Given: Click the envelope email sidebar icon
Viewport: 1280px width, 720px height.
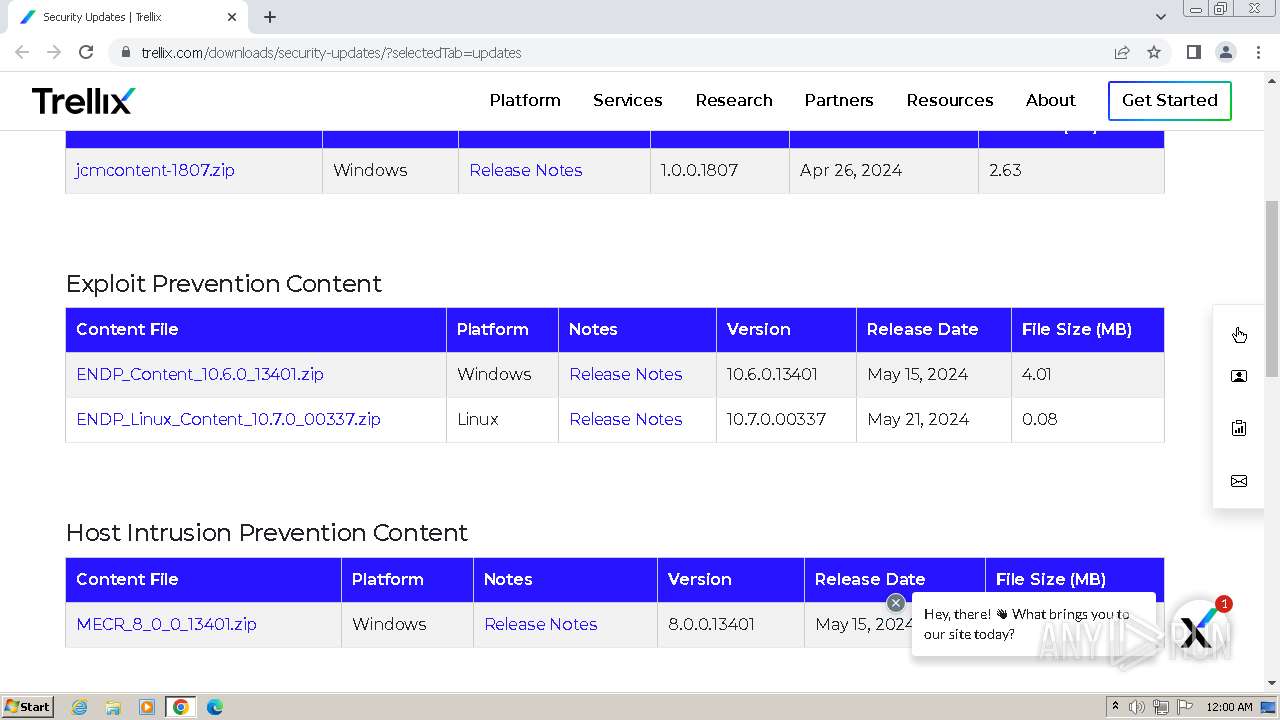Looking at the screenshot, I should tap(1239, 481).
